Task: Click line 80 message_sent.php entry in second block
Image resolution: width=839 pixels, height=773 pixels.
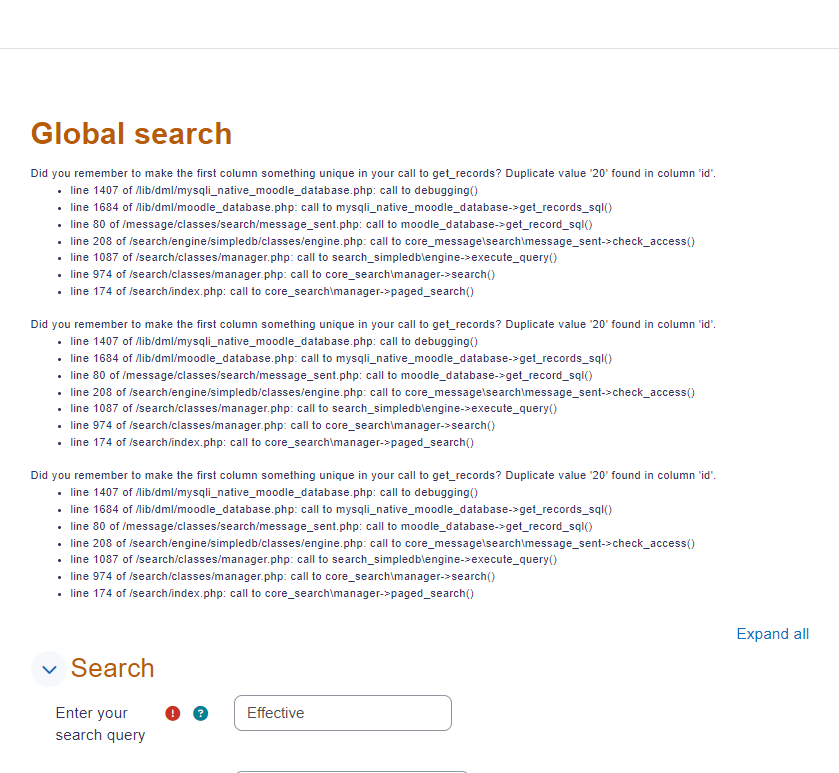Action: (331, 376)
